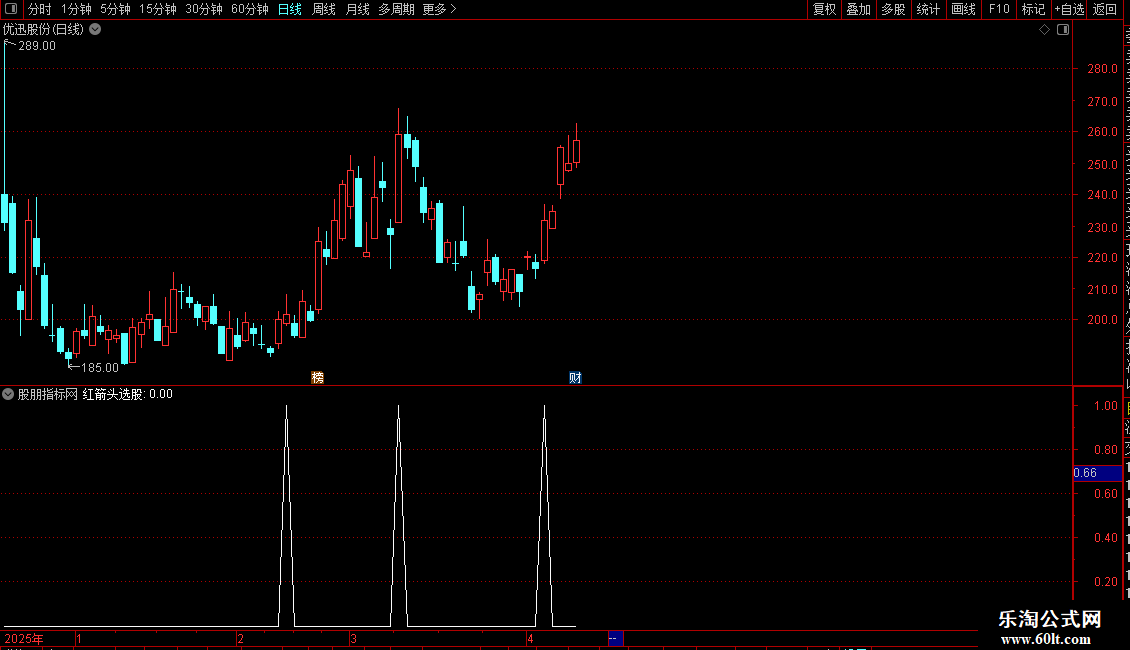This screenshot has width=1130, height=650.
Task: Click the 财 marker on the chart
Action: tap(575, 378)
